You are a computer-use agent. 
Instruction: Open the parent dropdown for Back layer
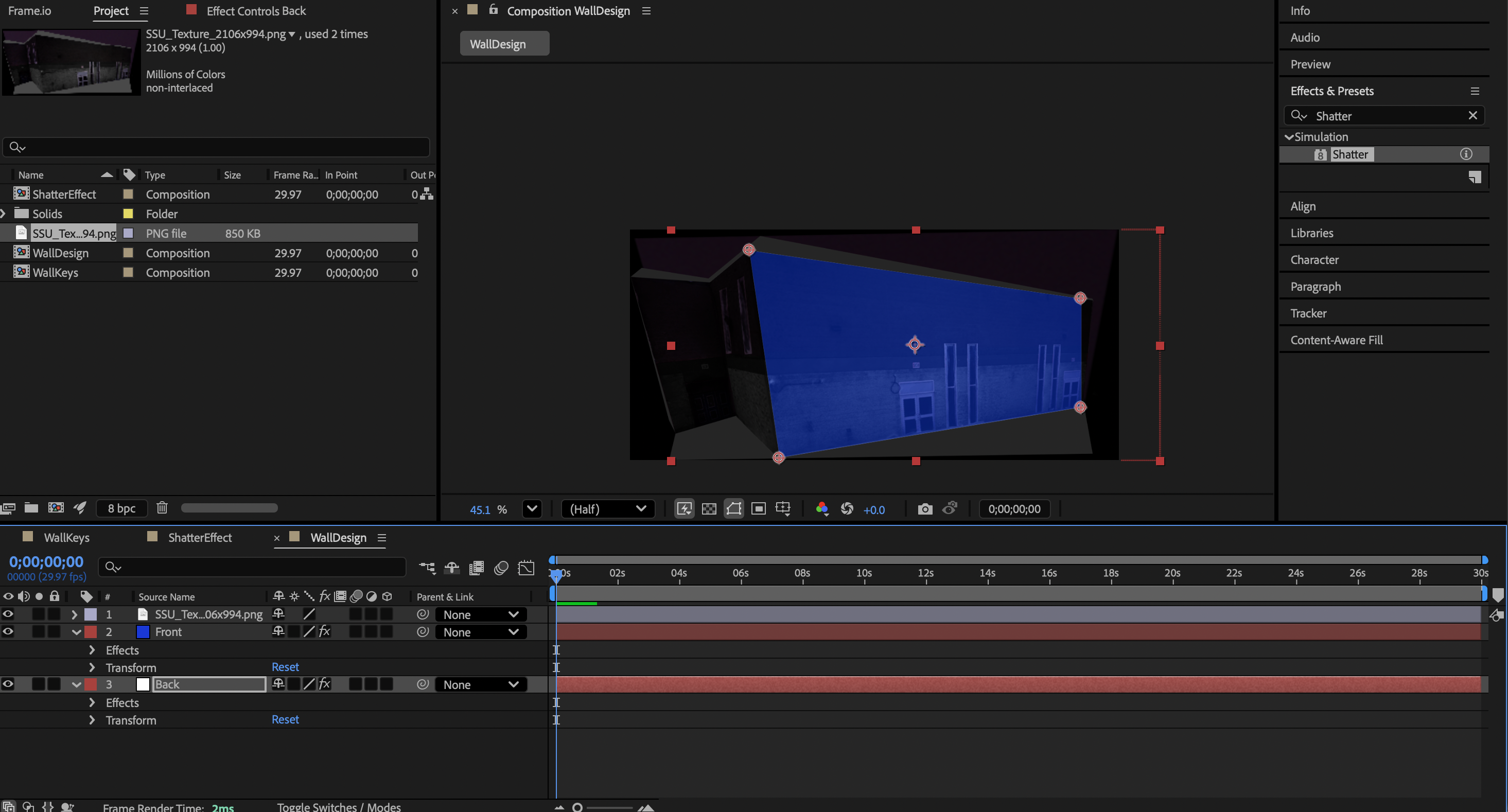pyautogui.click(x=480, y=684)
